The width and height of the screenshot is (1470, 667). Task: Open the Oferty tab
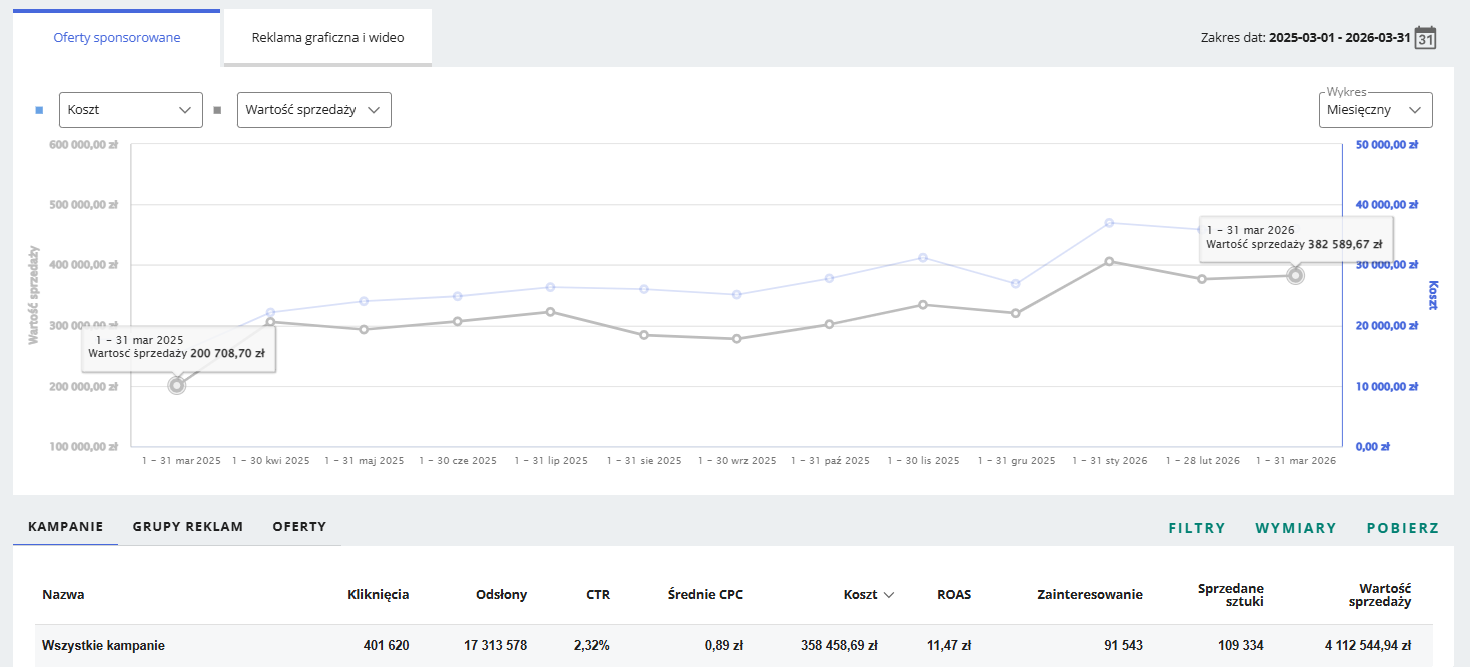pyautogui.click(x=299, y=526)
